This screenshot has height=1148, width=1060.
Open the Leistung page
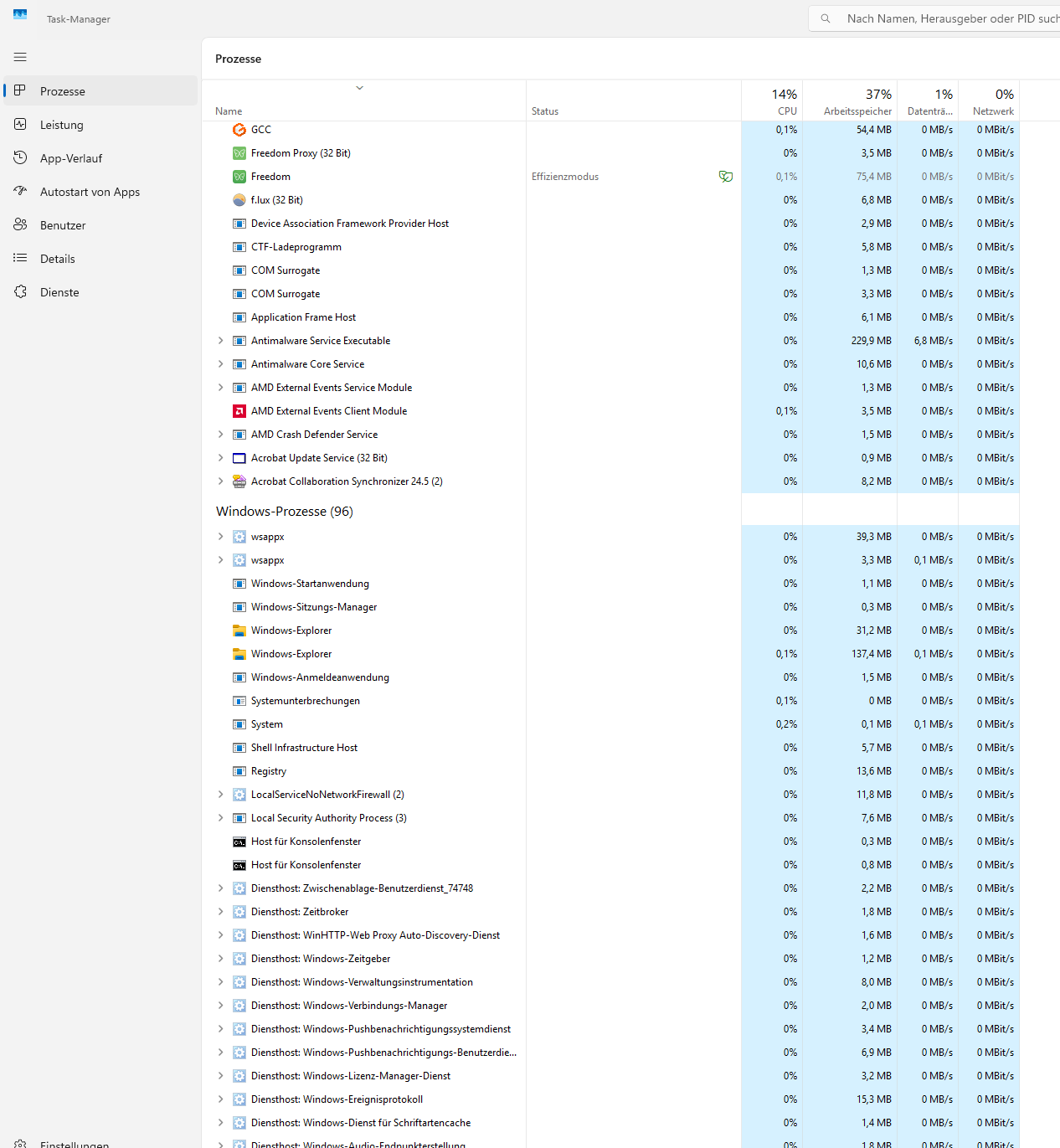click(x=100, y=125)
